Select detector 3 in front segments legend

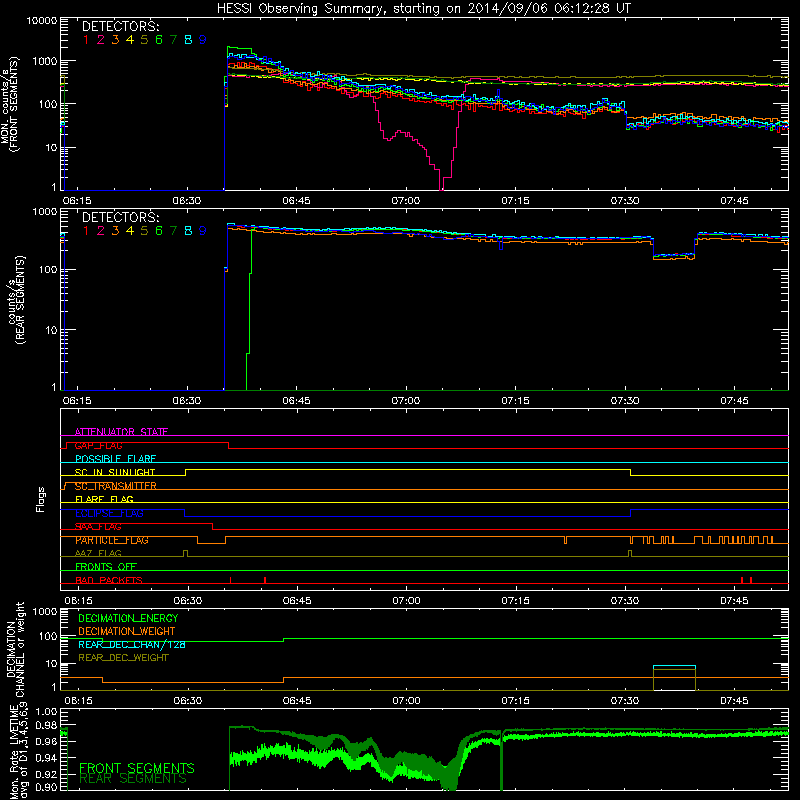[115, 40]
